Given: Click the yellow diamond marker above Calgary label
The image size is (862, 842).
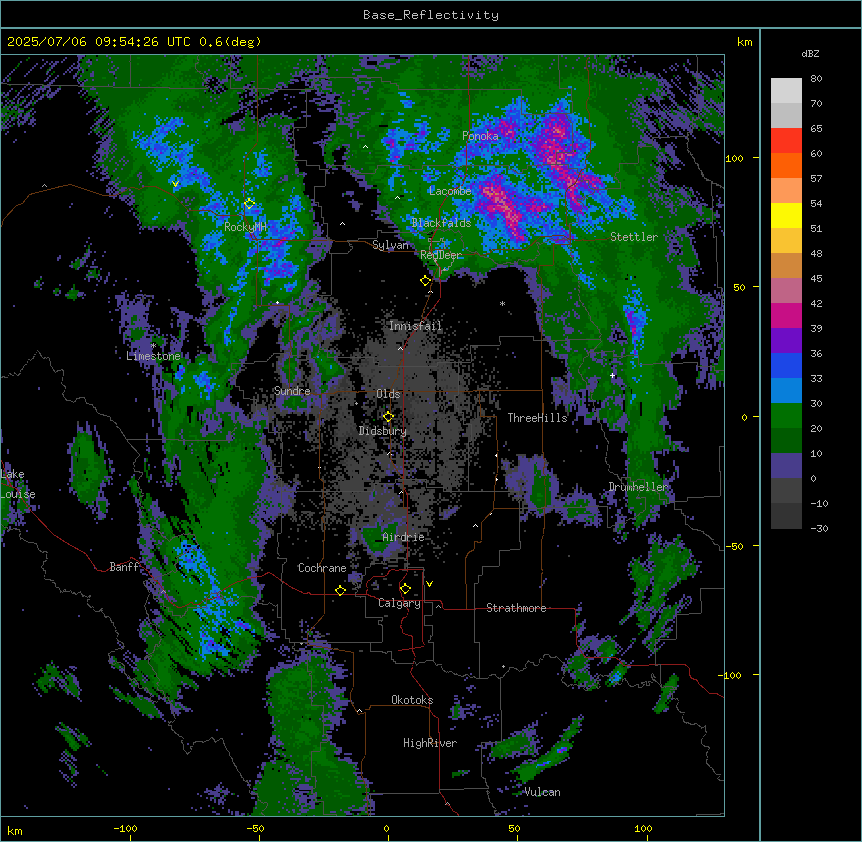Looking at the screenshot, I should [x=405, y=589].
